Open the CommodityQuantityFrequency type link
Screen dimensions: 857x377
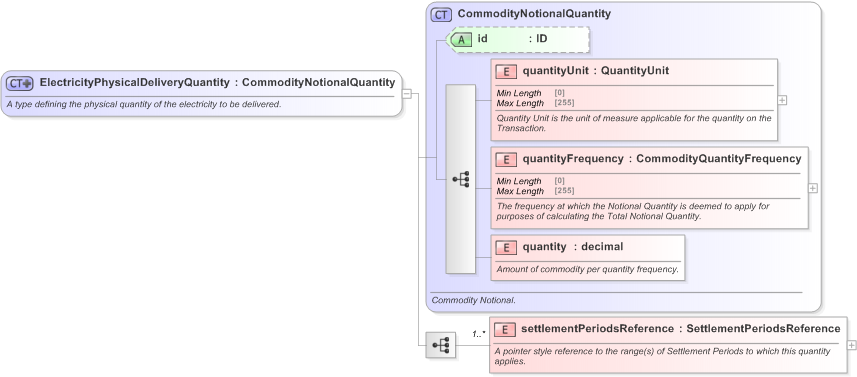coord(719,159)
